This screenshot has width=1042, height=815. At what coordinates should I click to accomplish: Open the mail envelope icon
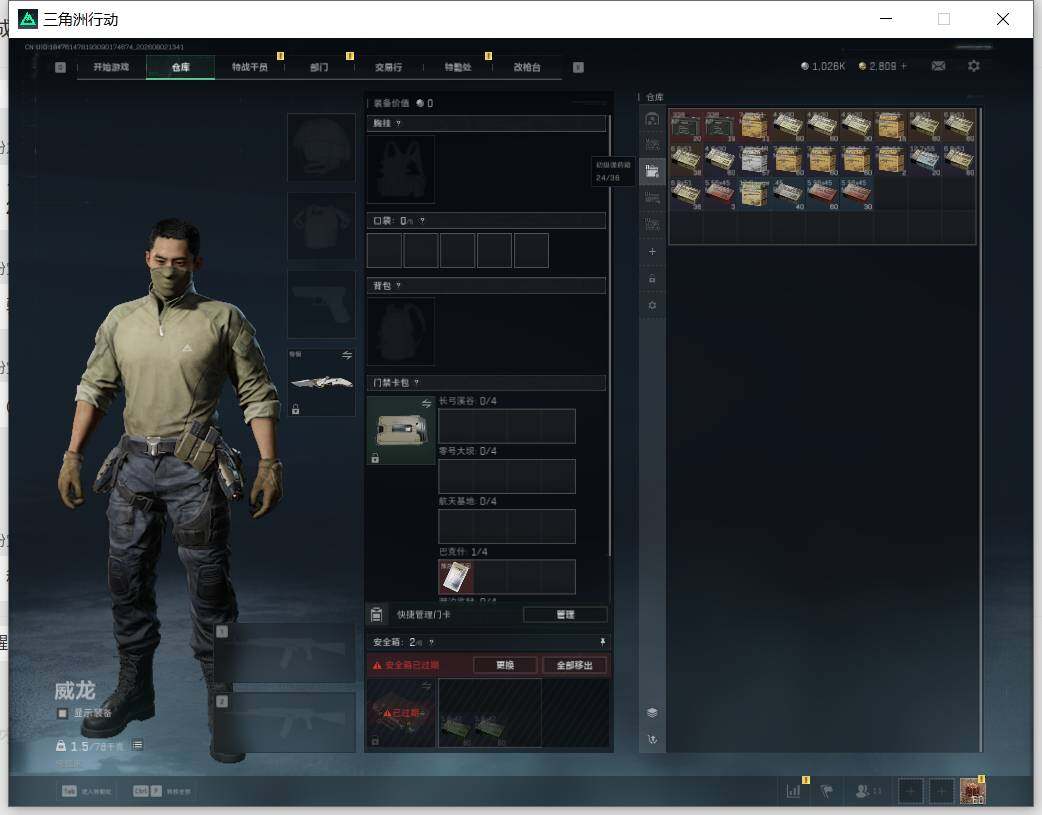(938, 66)
